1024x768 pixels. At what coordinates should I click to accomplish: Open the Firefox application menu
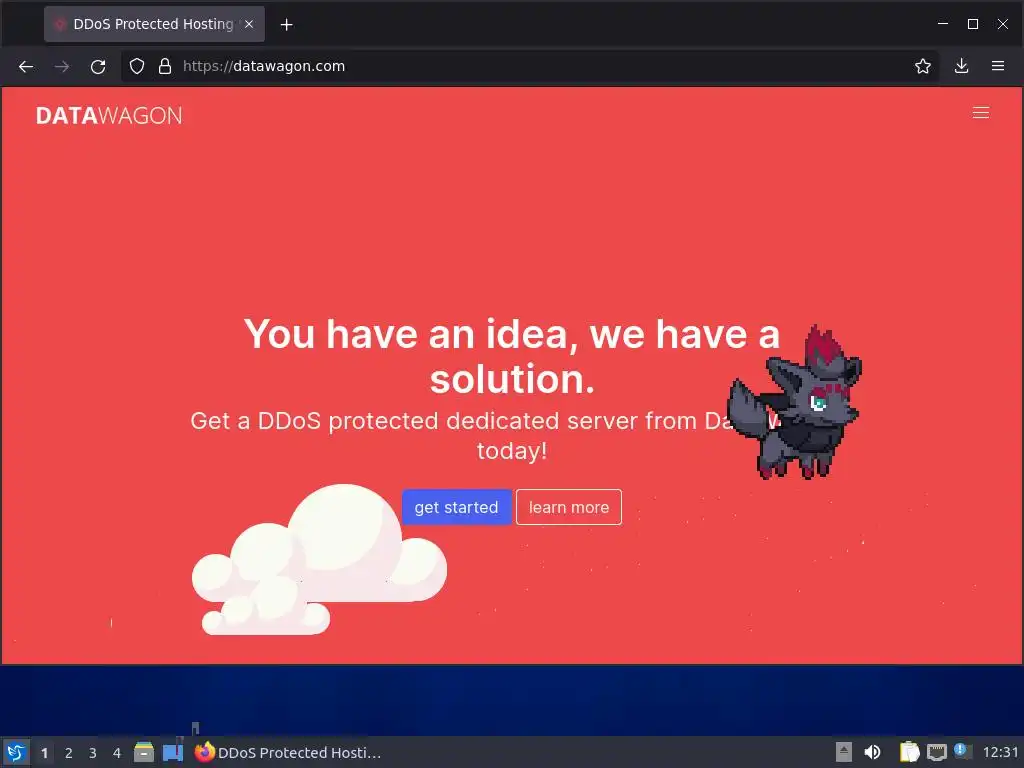tap(998, 66)
